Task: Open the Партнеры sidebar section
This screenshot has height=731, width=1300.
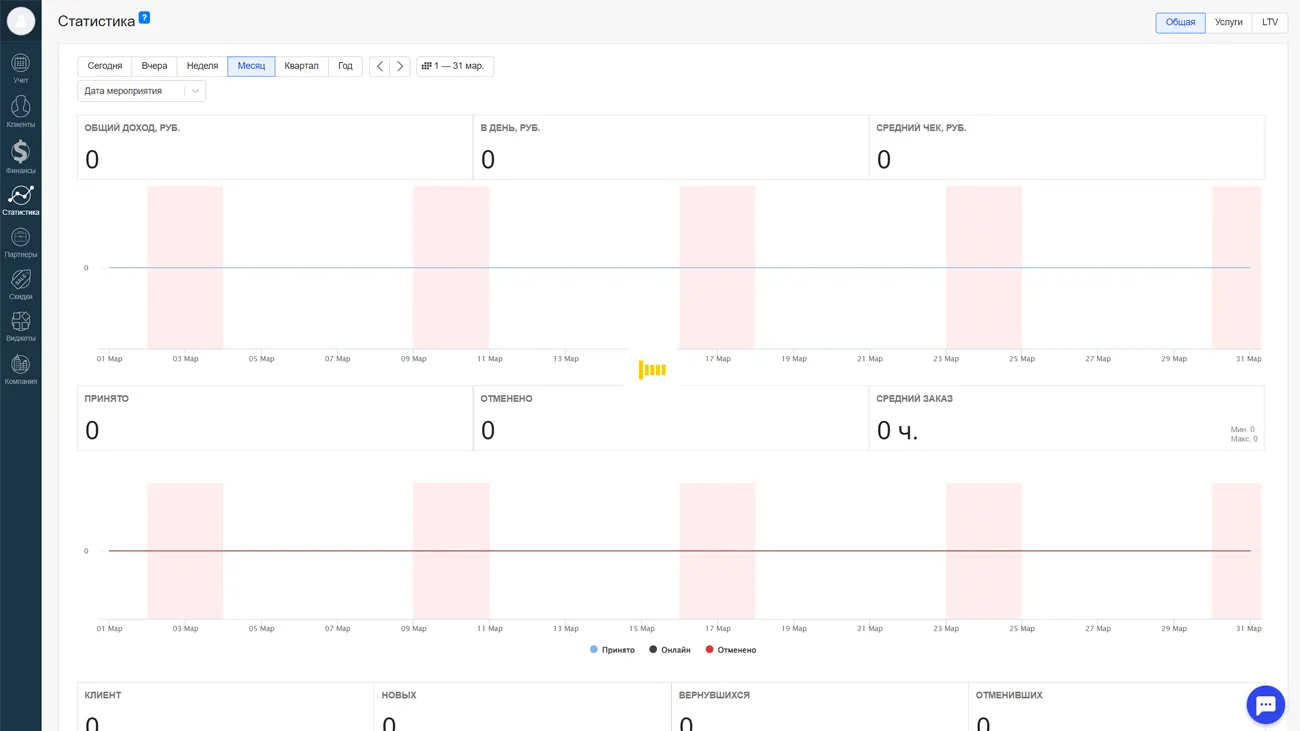Action: coord(20,242)
